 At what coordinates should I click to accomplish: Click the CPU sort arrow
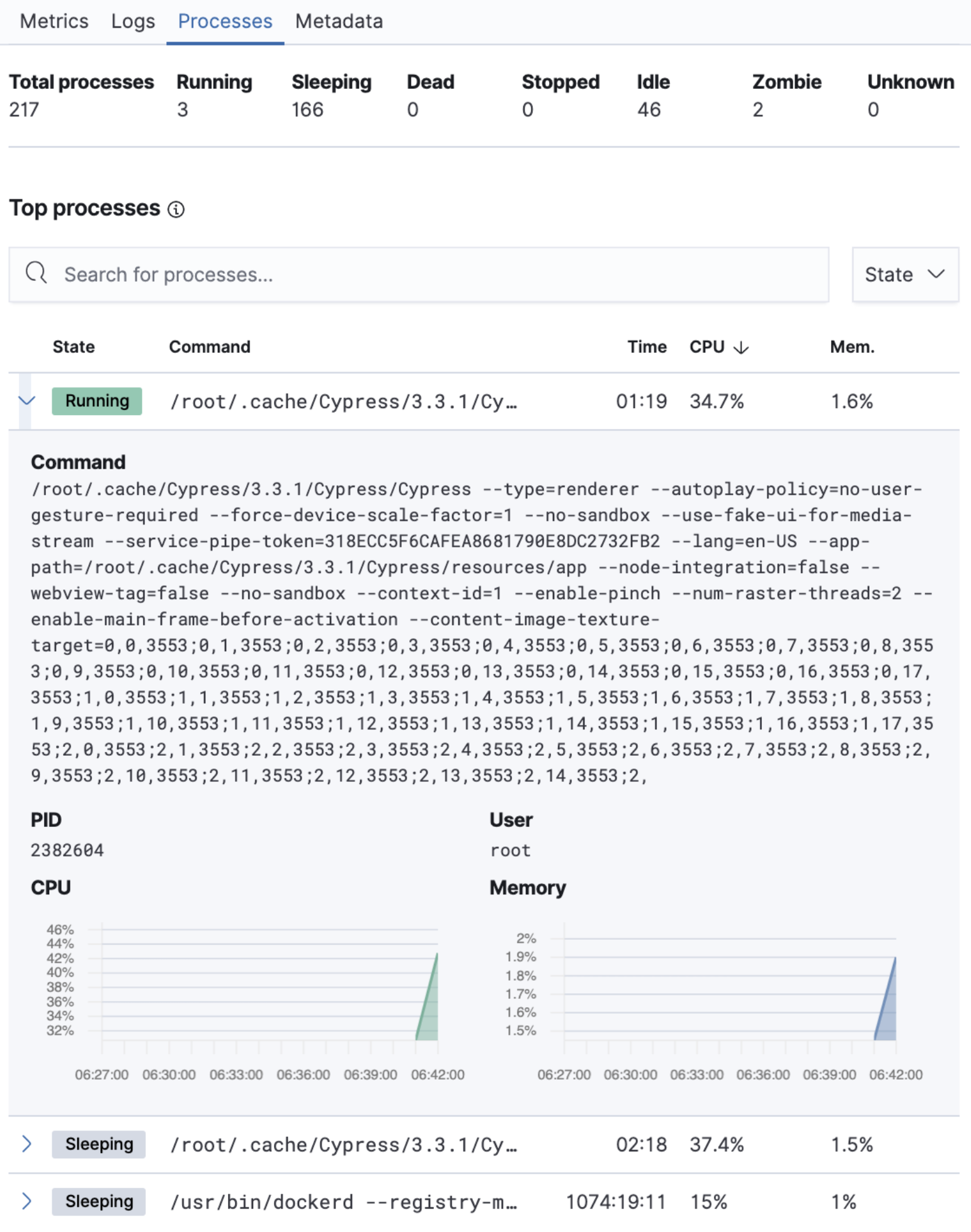pyautogui.click(x=741, y=346)
